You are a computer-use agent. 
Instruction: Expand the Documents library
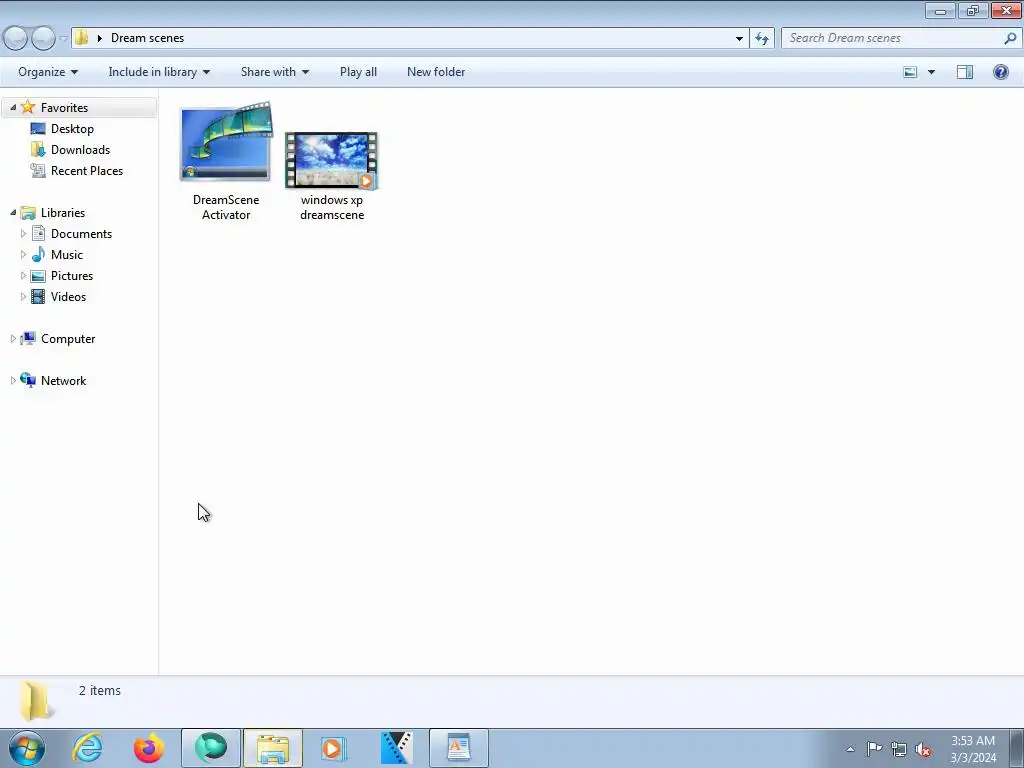click(24, 233)
